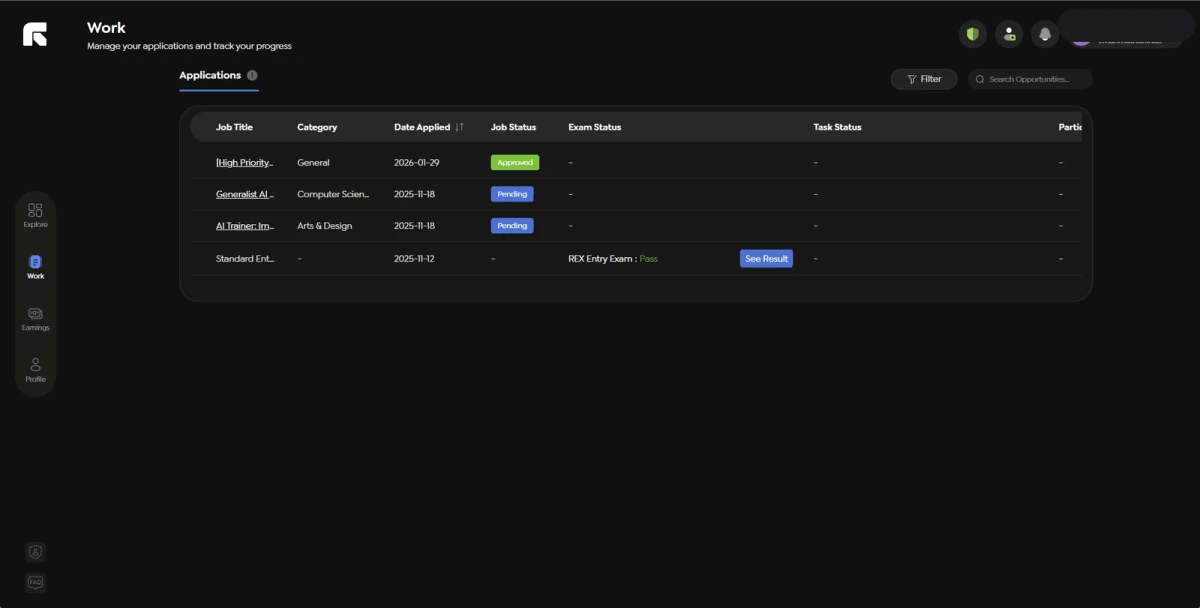Click the Standard Ent... job title

pyautogui.click(x=245, y=258)
